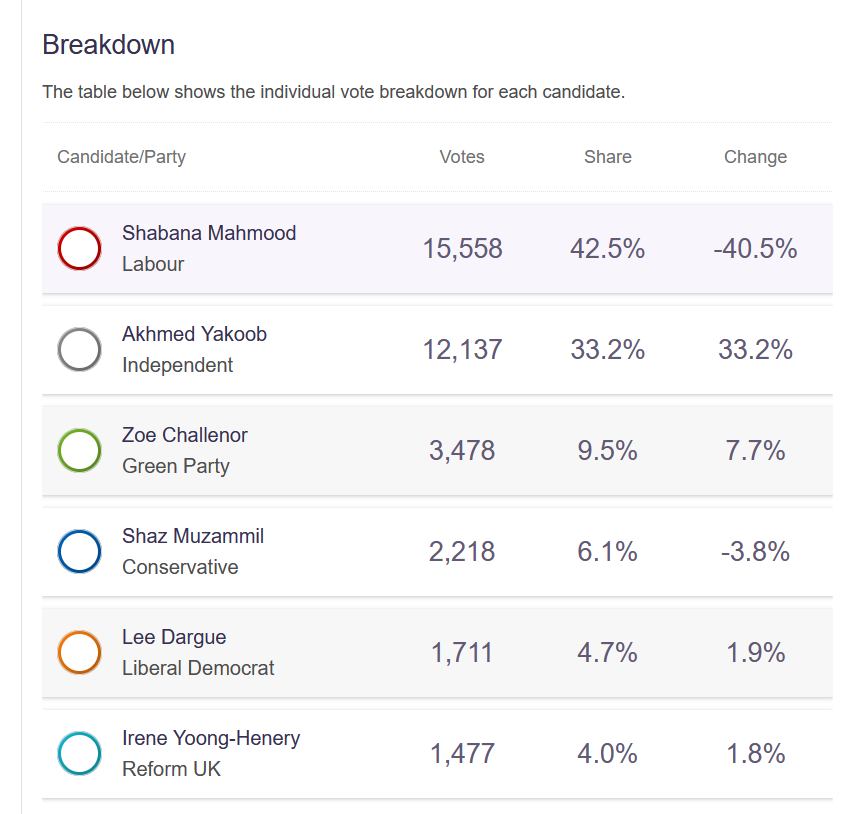
Task: Click the Change column header
Action: point(755,157)
